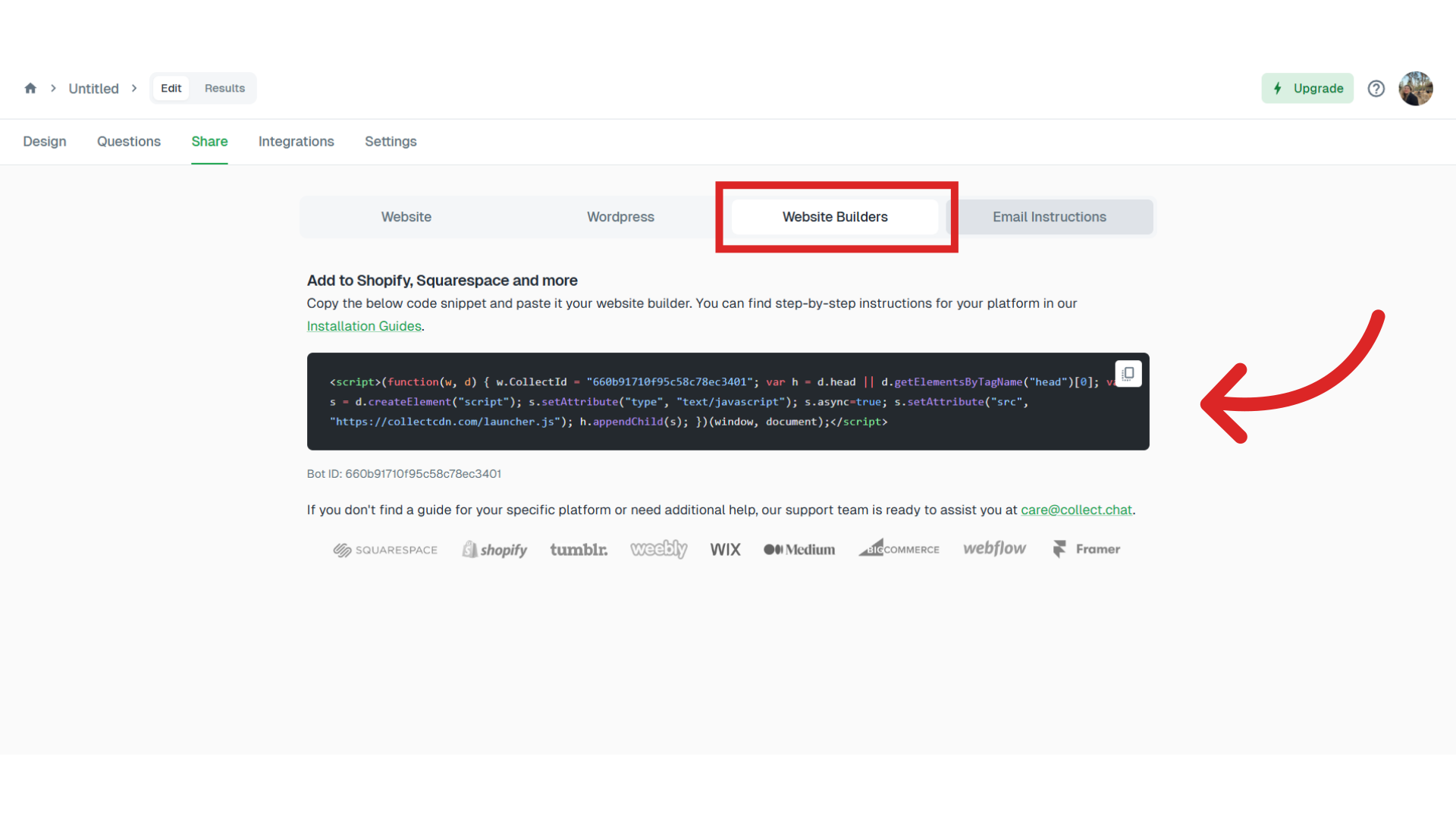This screenshot has width=1456, height=819.
Task: Click the BigCommerce logo
Action: pyautogui.click(x=899, y=548)
